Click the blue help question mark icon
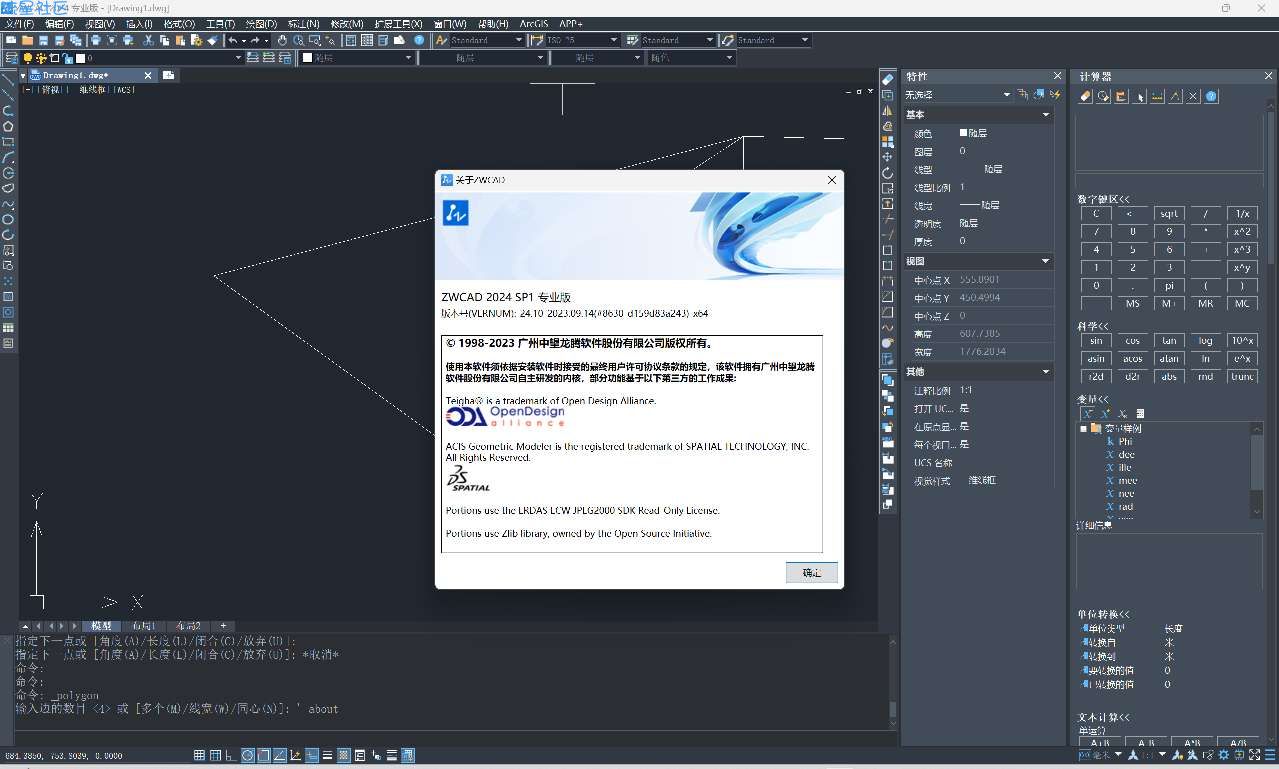This screenshot has height=769, width=1279. (419, 40)
